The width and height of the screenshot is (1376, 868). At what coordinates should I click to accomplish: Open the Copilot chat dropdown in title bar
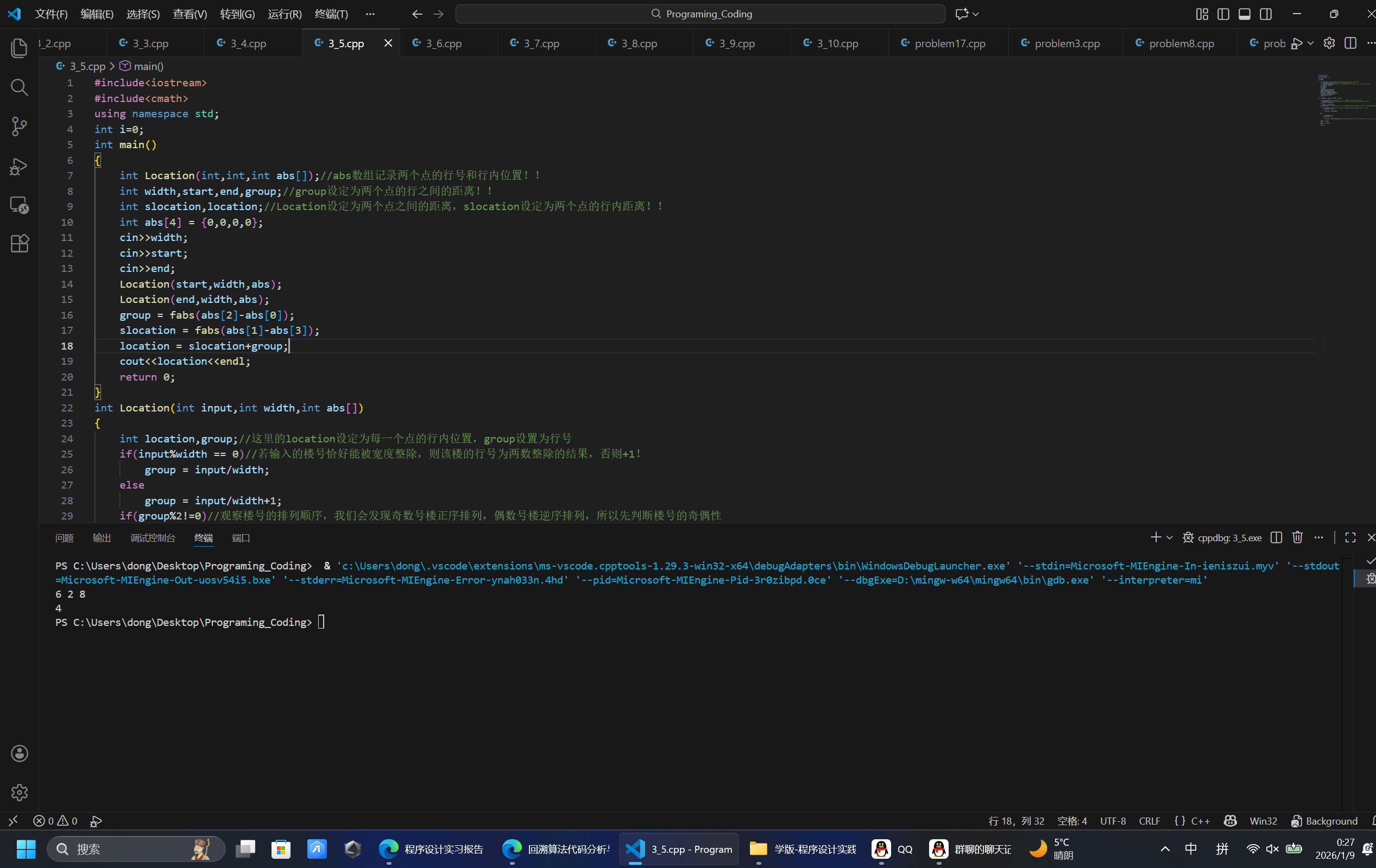(x=975, y=14)
